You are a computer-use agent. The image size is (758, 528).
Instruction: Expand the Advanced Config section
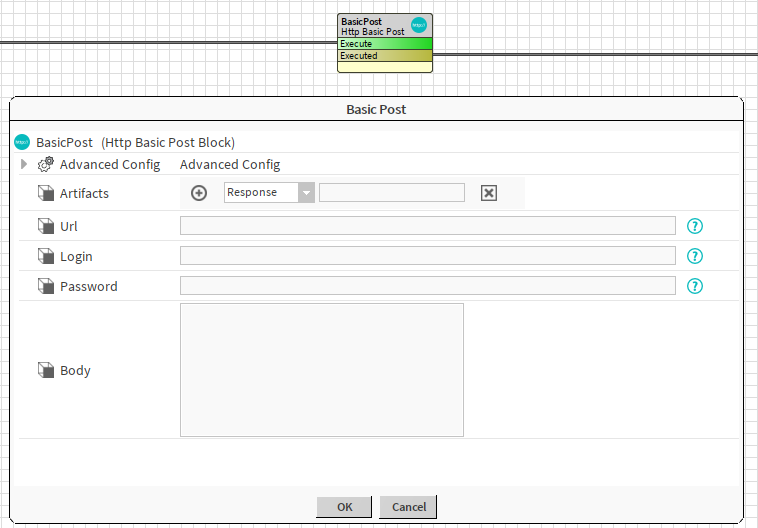pos(24,164)
